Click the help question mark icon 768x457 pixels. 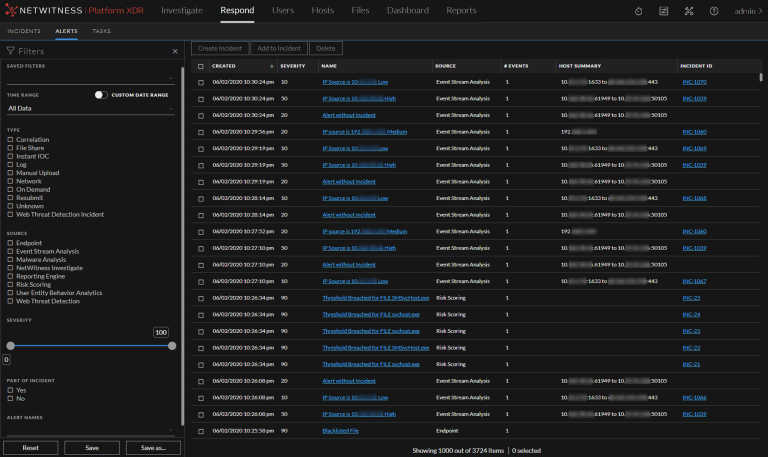714,11
